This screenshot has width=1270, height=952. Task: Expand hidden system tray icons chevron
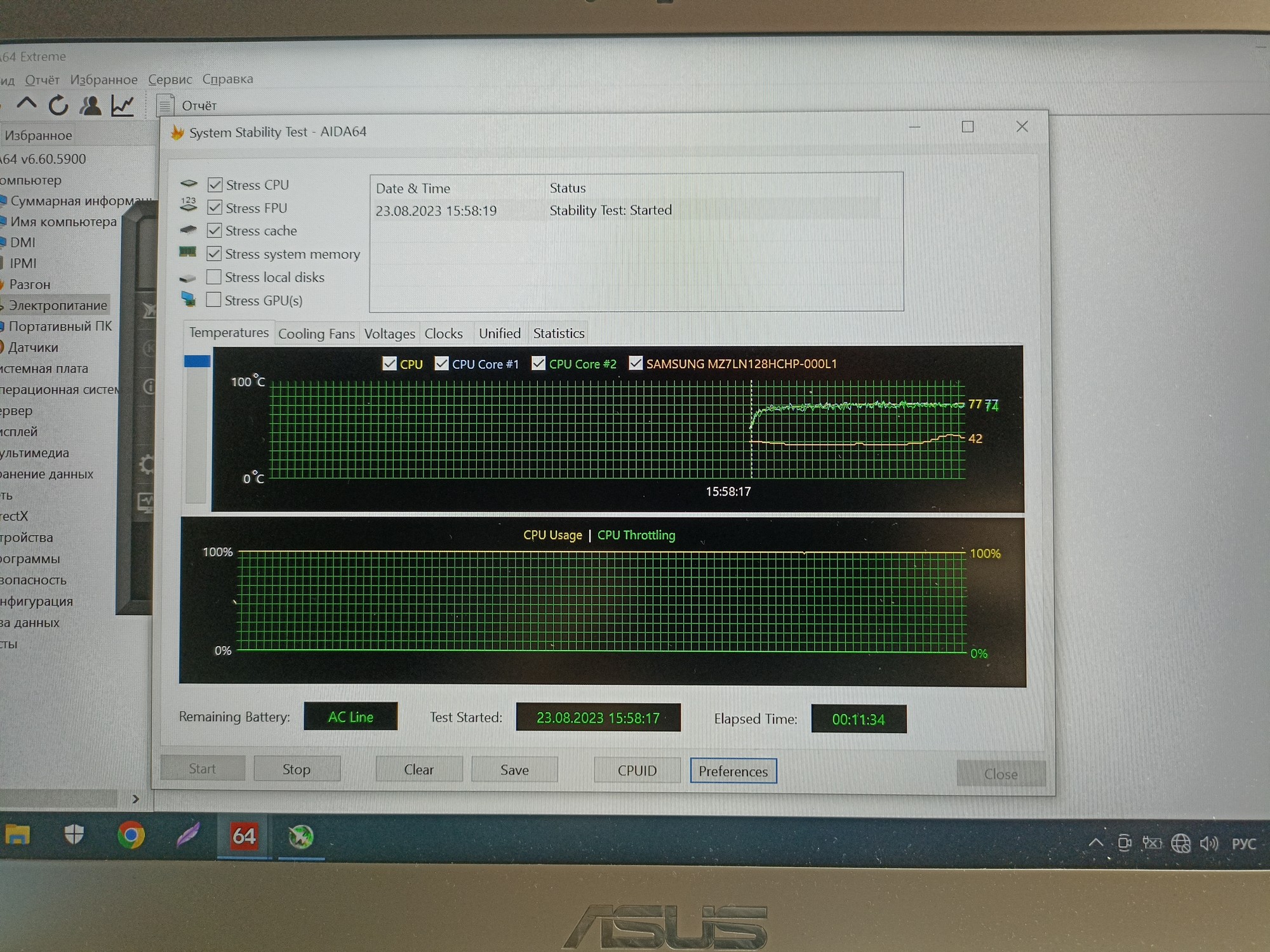click(1095, 843)
